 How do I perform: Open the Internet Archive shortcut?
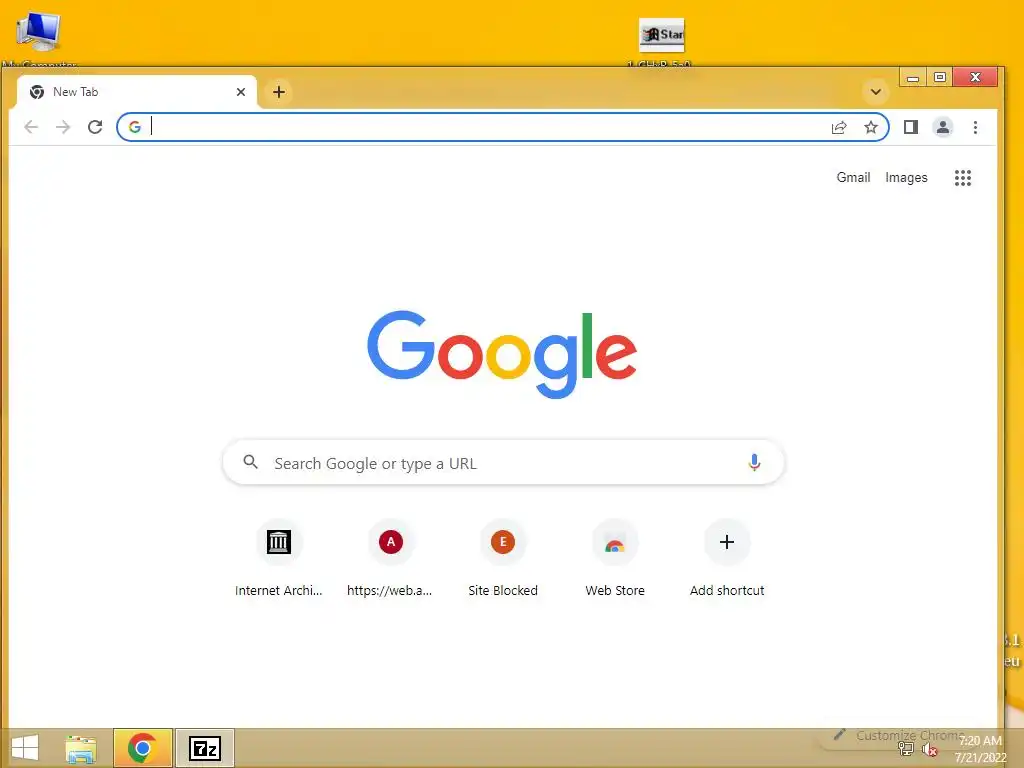(279, 558)
